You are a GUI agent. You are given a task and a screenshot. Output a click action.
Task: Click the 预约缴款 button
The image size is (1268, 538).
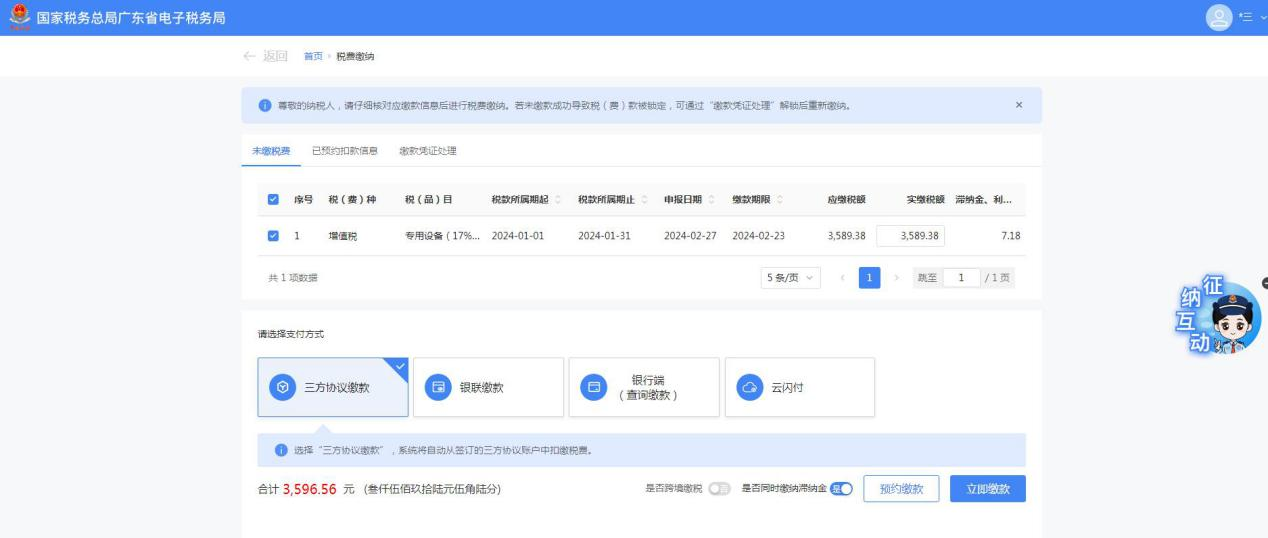coord(901,489)
